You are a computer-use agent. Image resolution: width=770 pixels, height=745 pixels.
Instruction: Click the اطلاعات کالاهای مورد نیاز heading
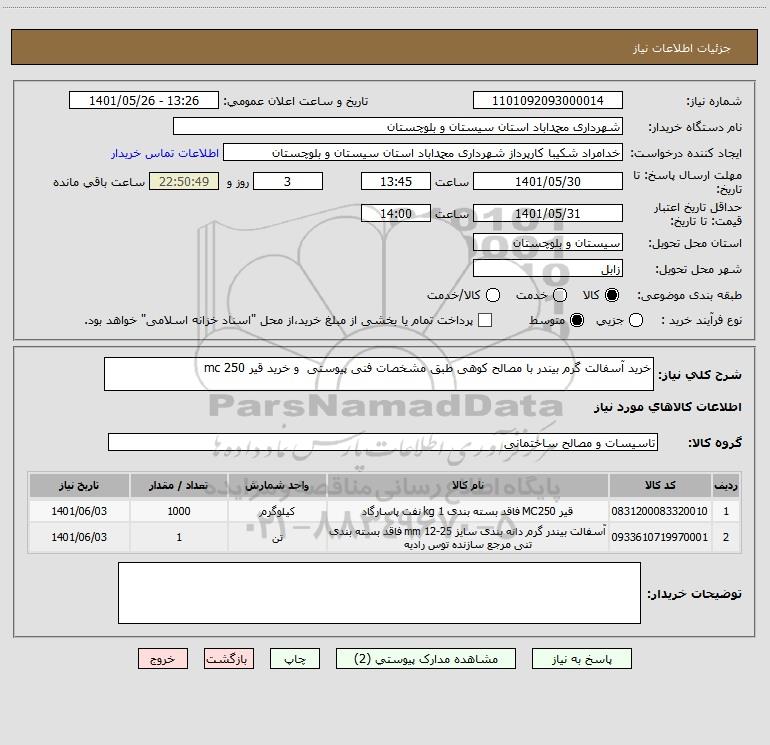pyautogui.click(x=667, y=407)
